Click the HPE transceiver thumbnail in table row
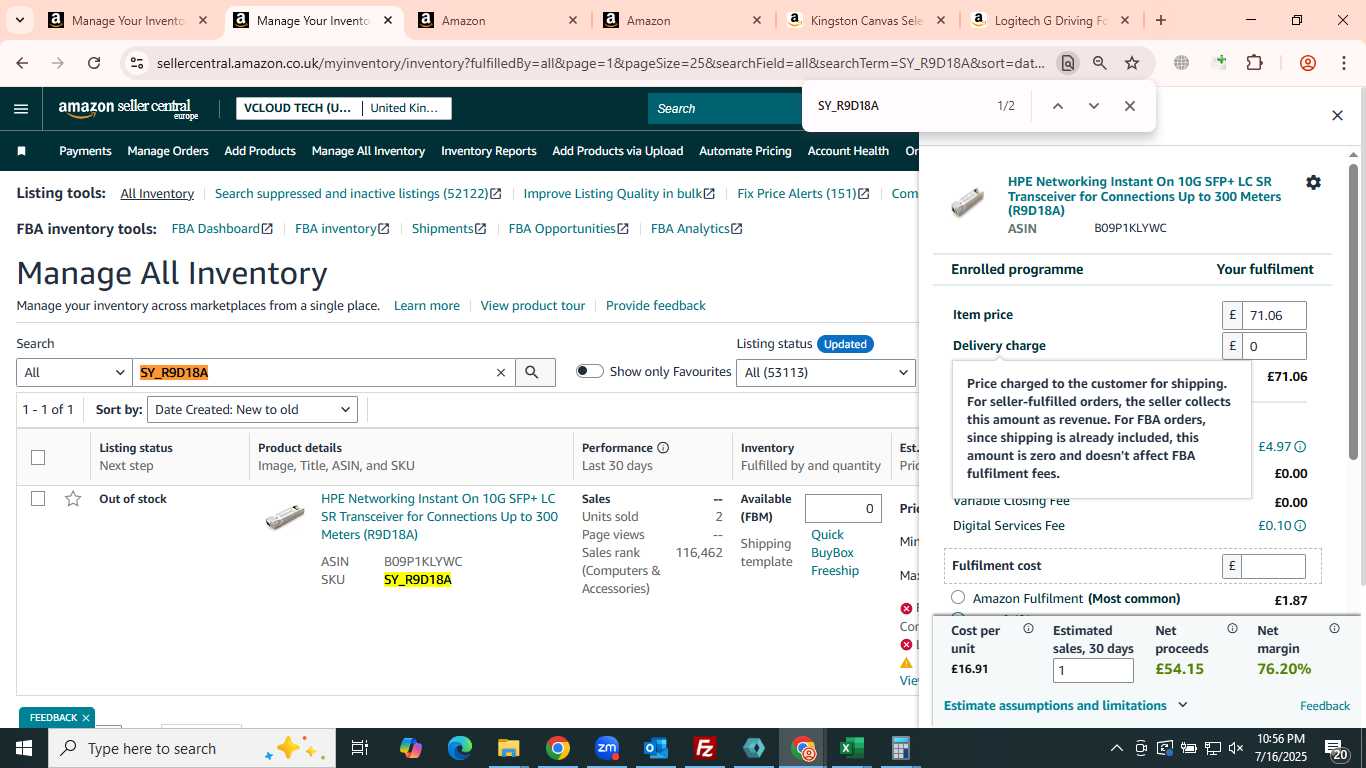The width and height of the screenshot is (1366, 768). [285, 517]
